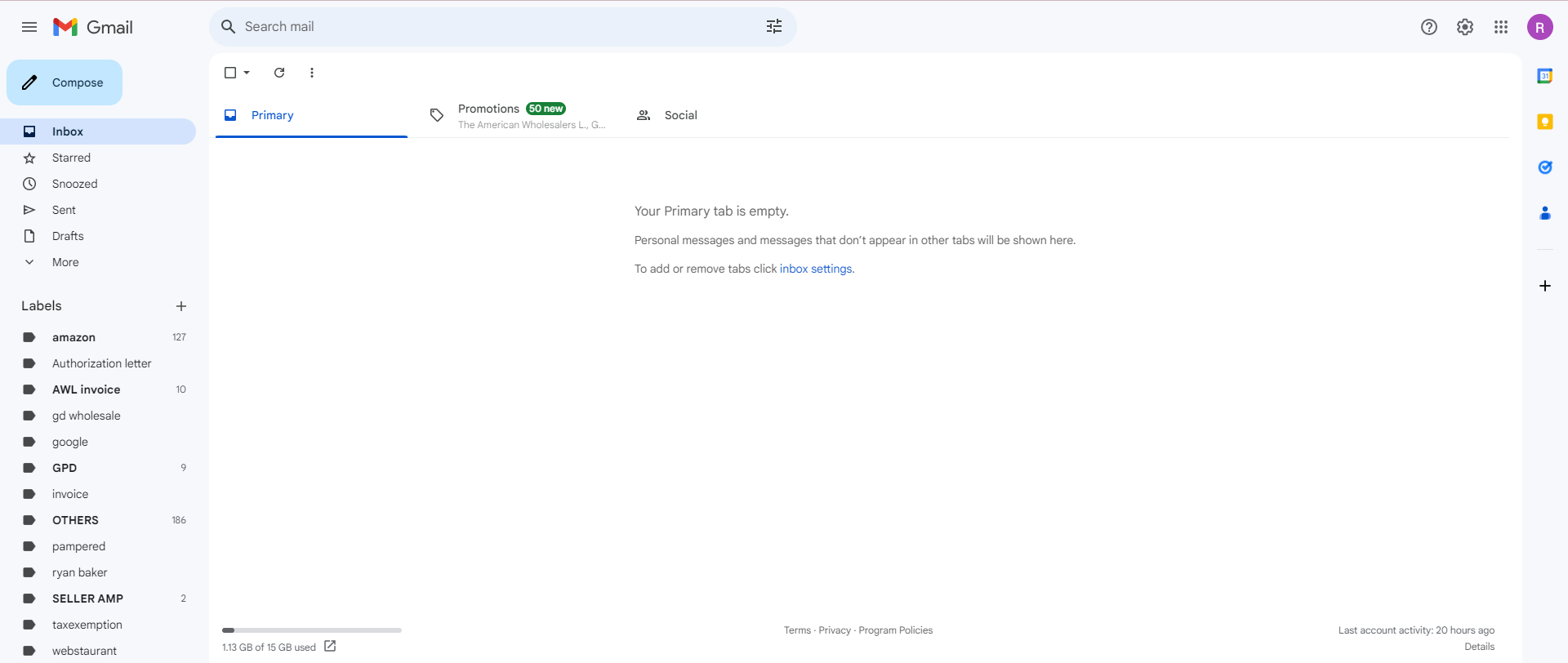
Task: Click the Social people icon
Action: click(x=644, y=115)
